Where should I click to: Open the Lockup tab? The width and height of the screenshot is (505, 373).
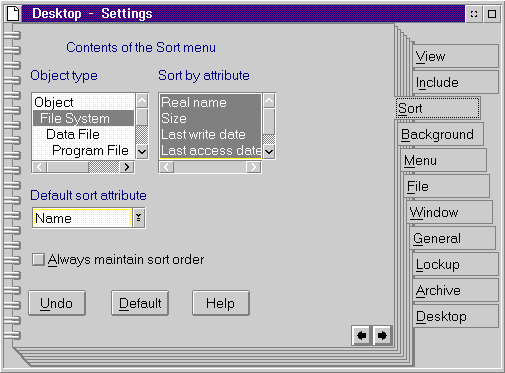(455, 264)
